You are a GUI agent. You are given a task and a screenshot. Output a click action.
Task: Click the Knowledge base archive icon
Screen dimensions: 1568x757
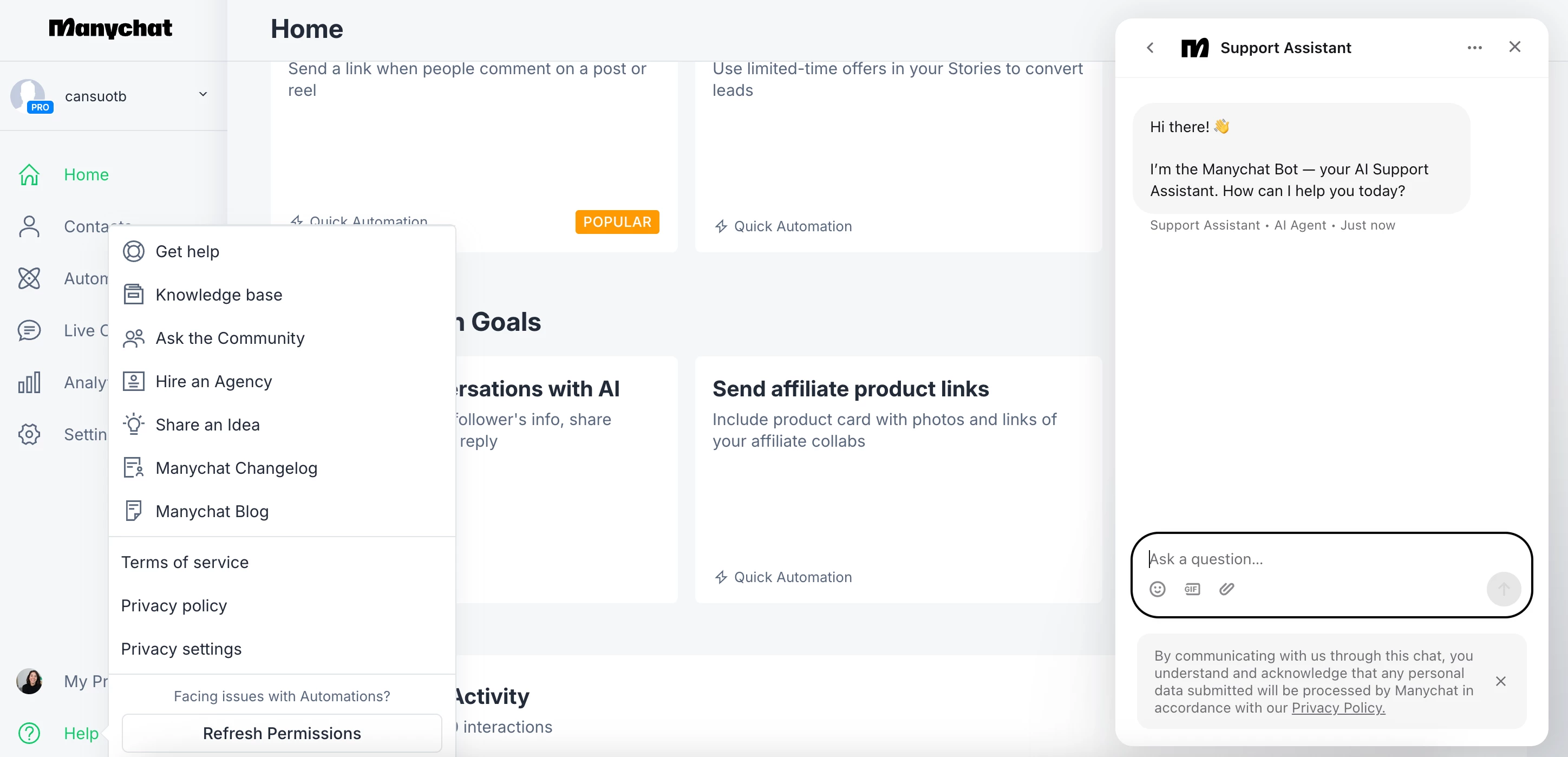pos(134,295)
